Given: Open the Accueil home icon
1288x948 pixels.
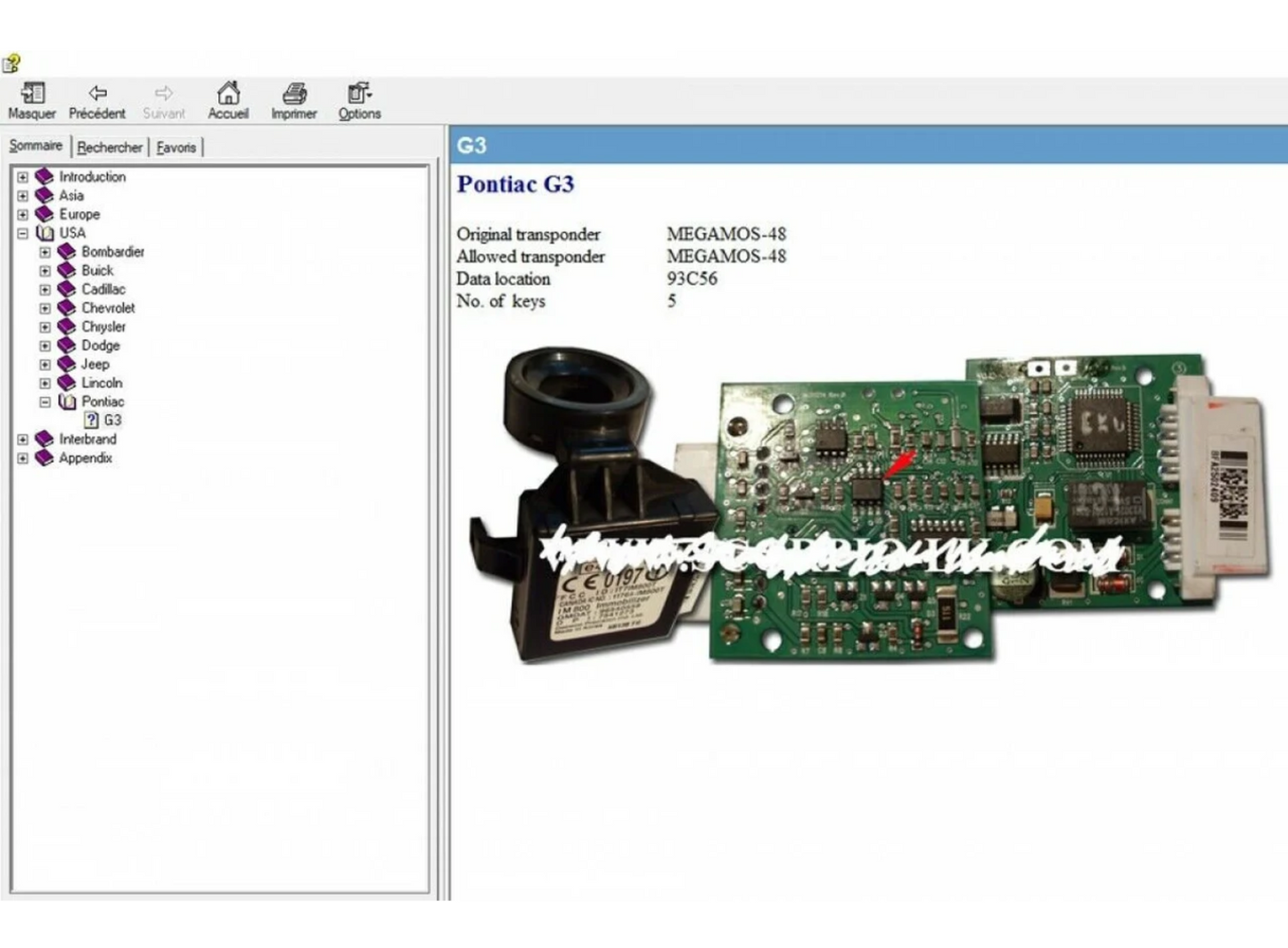Looking at the screenshot, I should [x=228, y=94].
